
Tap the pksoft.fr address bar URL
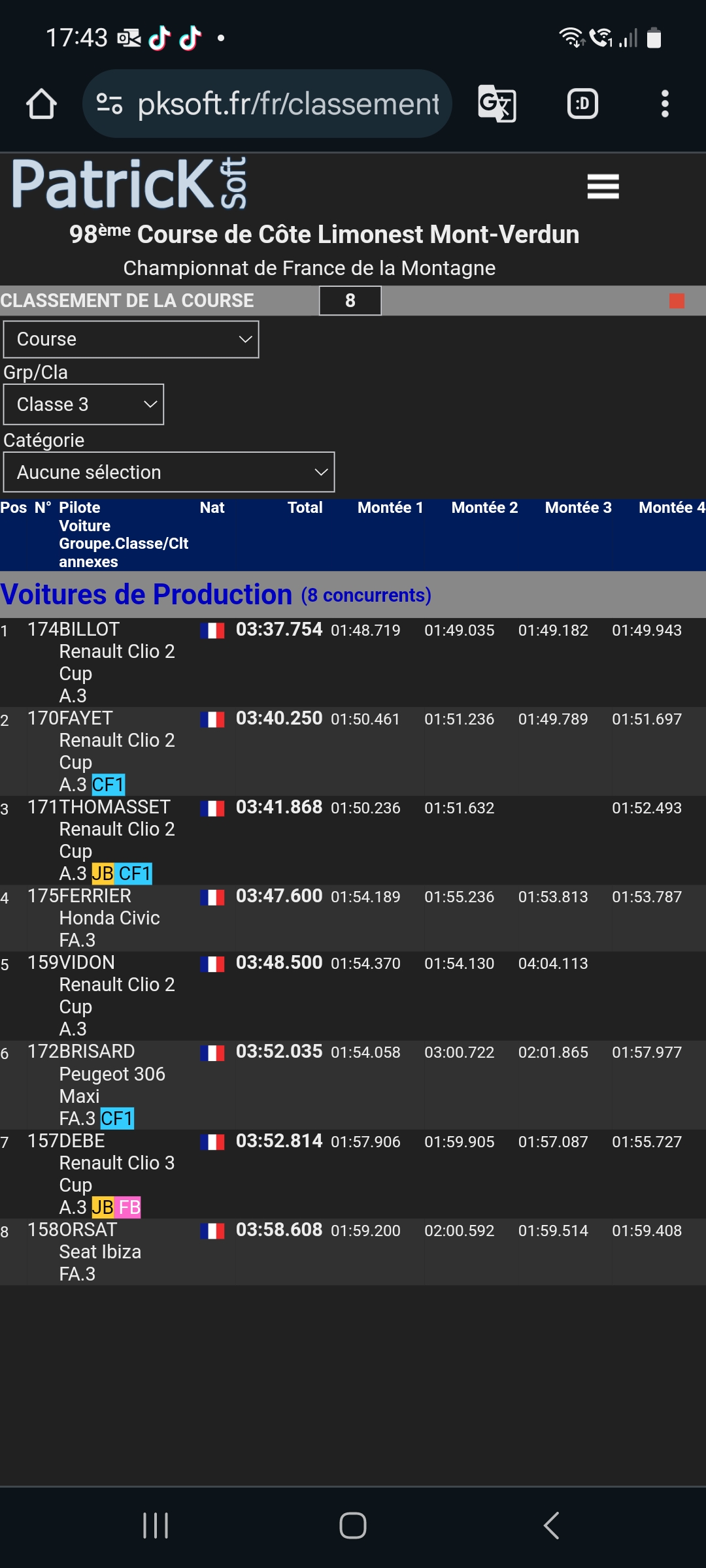[288, 104]
